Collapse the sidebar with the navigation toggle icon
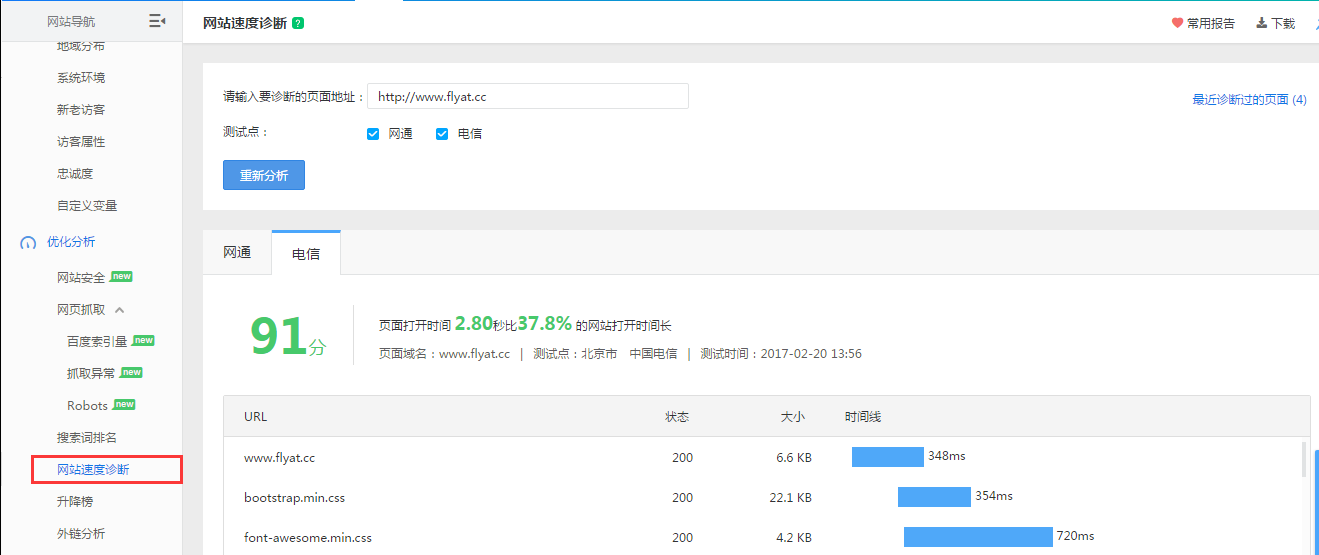Viewport: 1319px width, 555px height. [157, 21]
